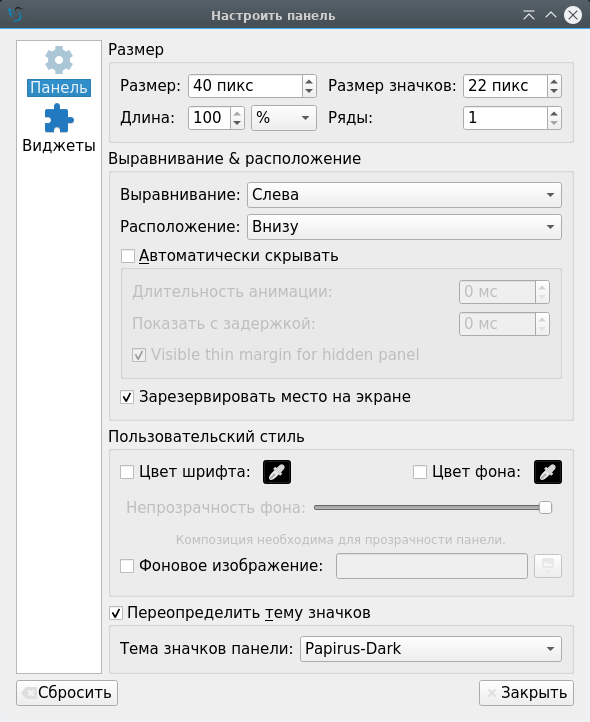Open the Панель settings gear icon
This screenshot has width=590, height=722.
(x=58, y=60)
